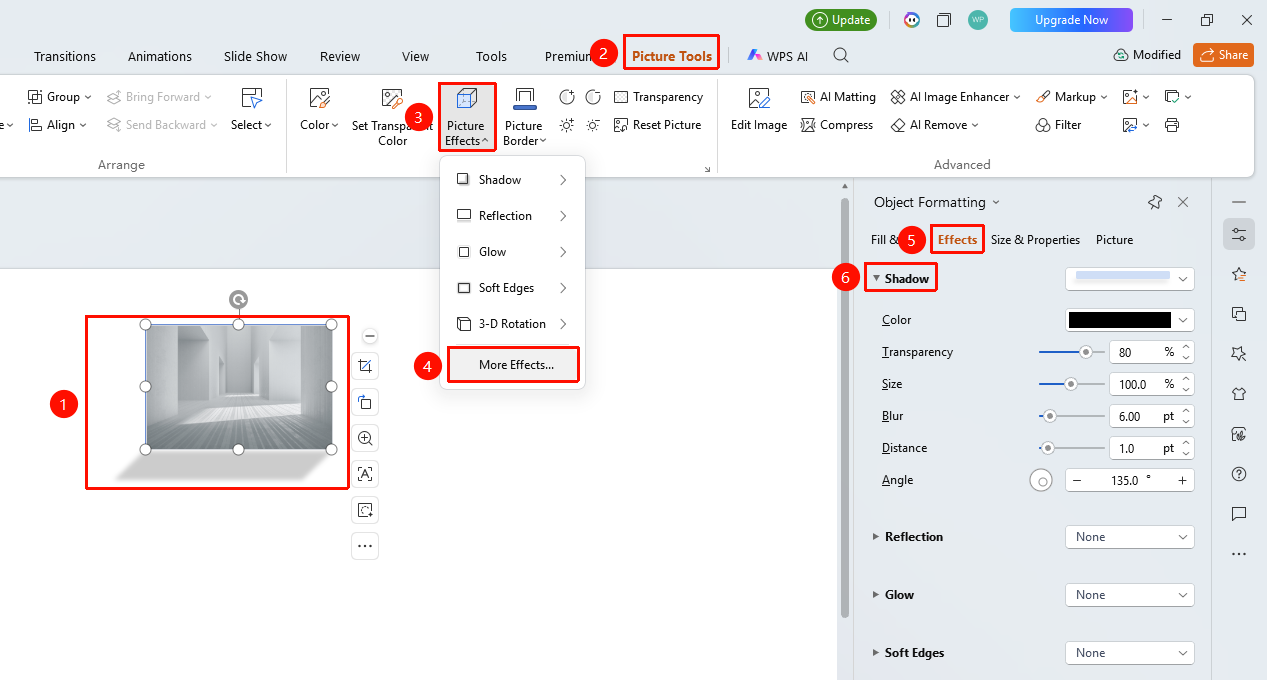Click the magnifier zoom icon beside the picture
Viewport: 1267px width, 680px height.
point(365,438)
